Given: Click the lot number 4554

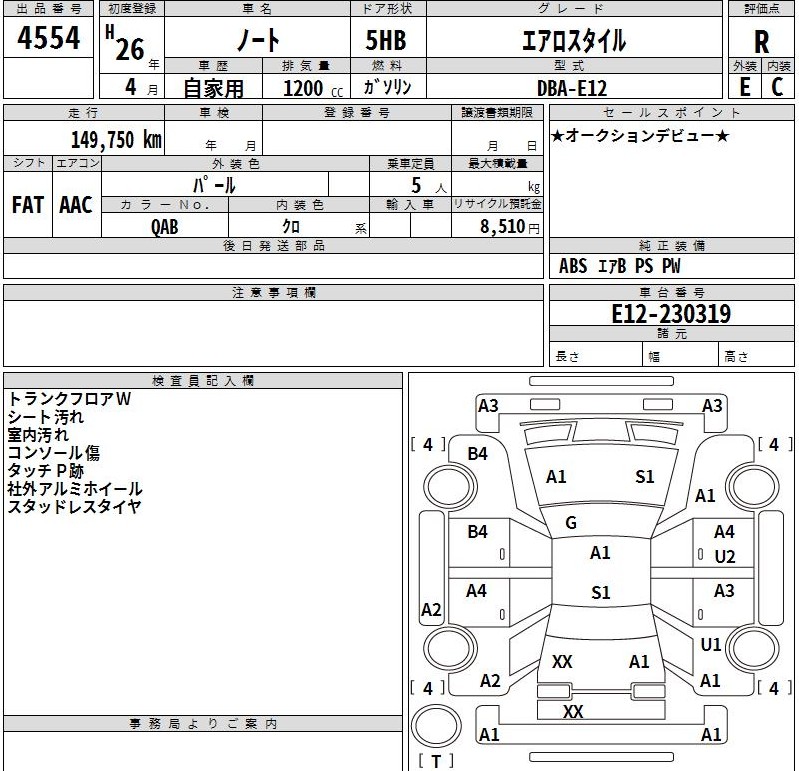Looking at the screenshot, I should tap(48, 38).
